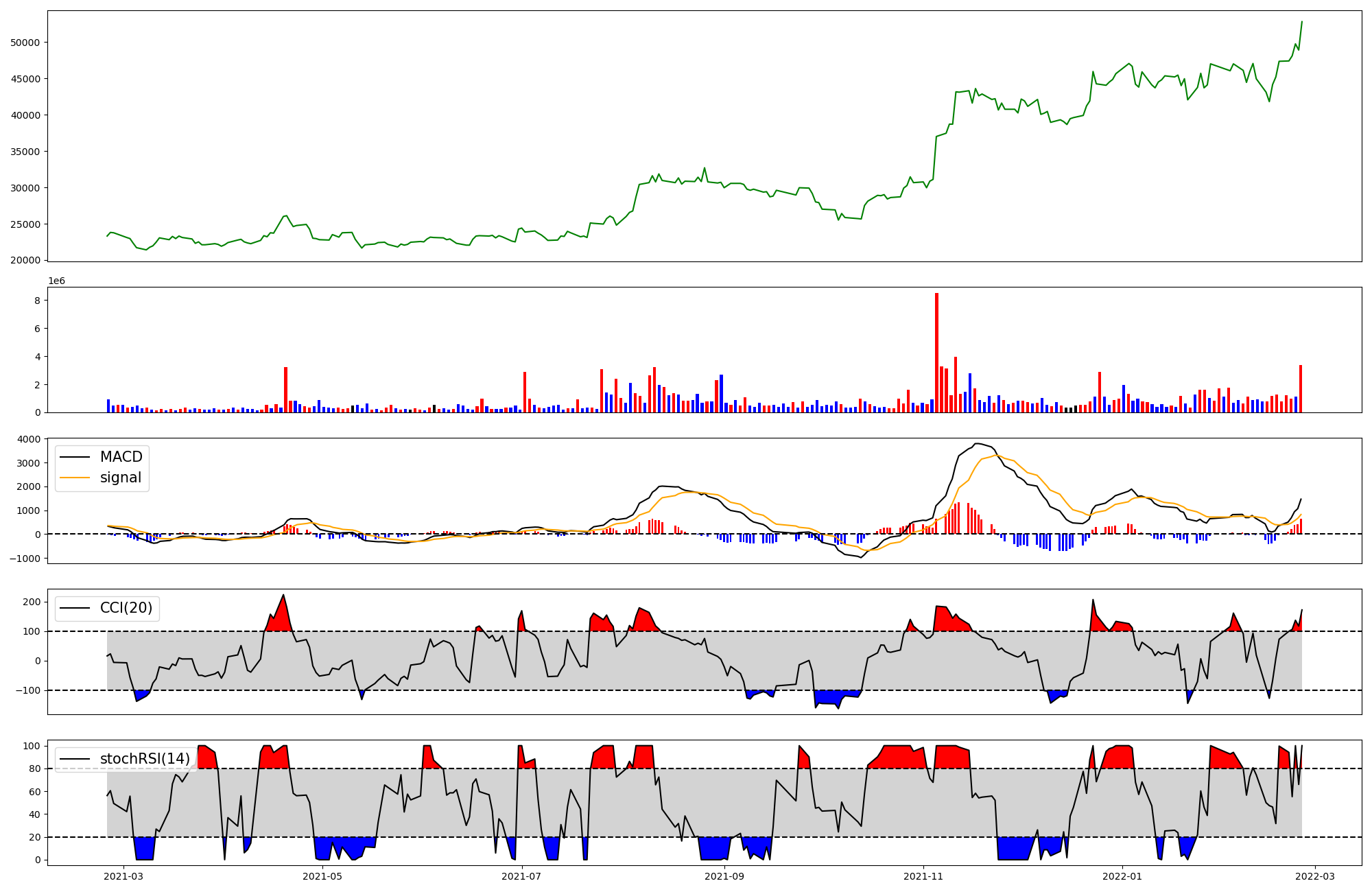This screenshot has width=1372, height=892.
Task: Click the black MACD legend line sample
Action: (75, 457)
